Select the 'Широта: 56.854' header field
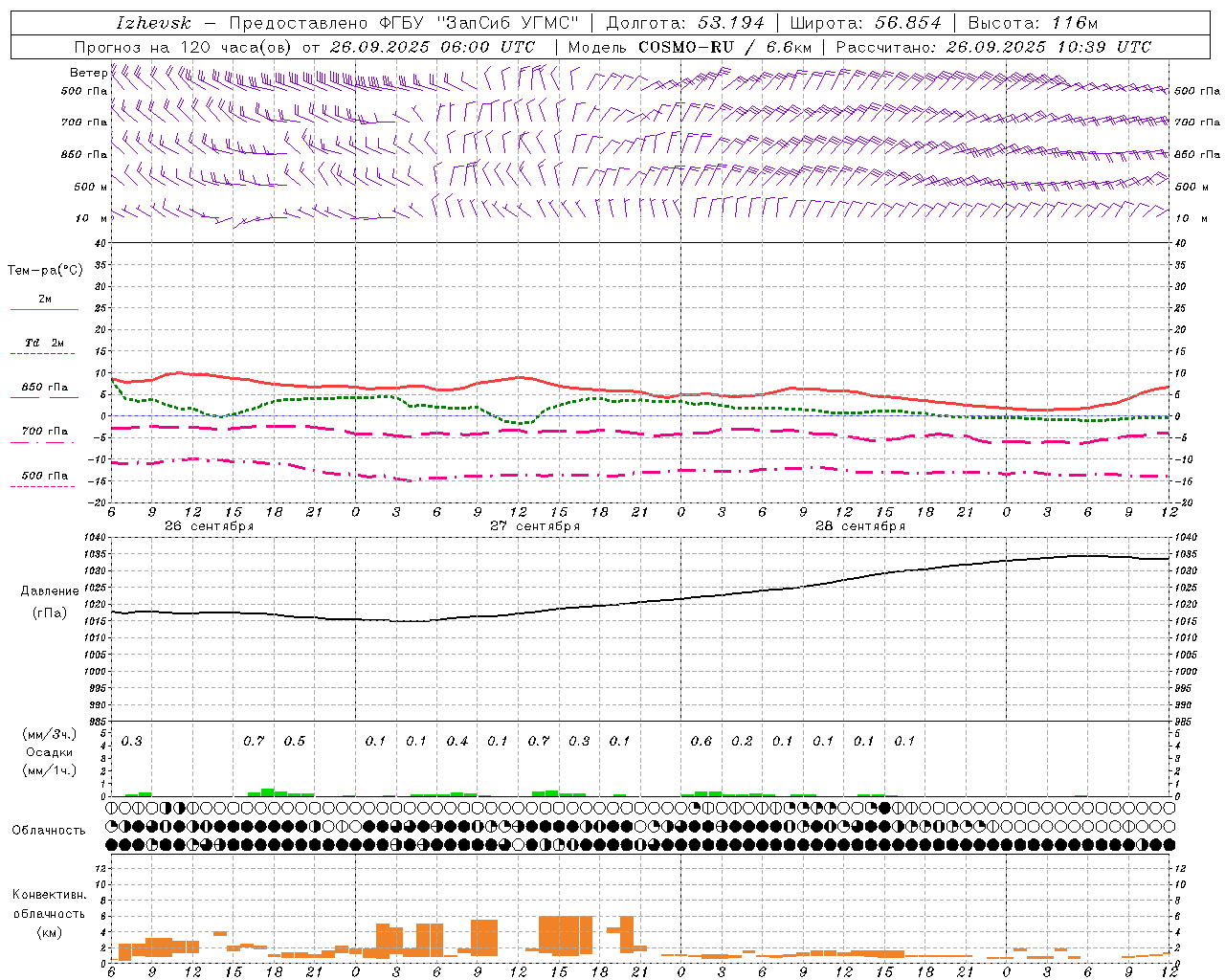The height and width of the screenshot is (980, 1225). coord(865,23)
